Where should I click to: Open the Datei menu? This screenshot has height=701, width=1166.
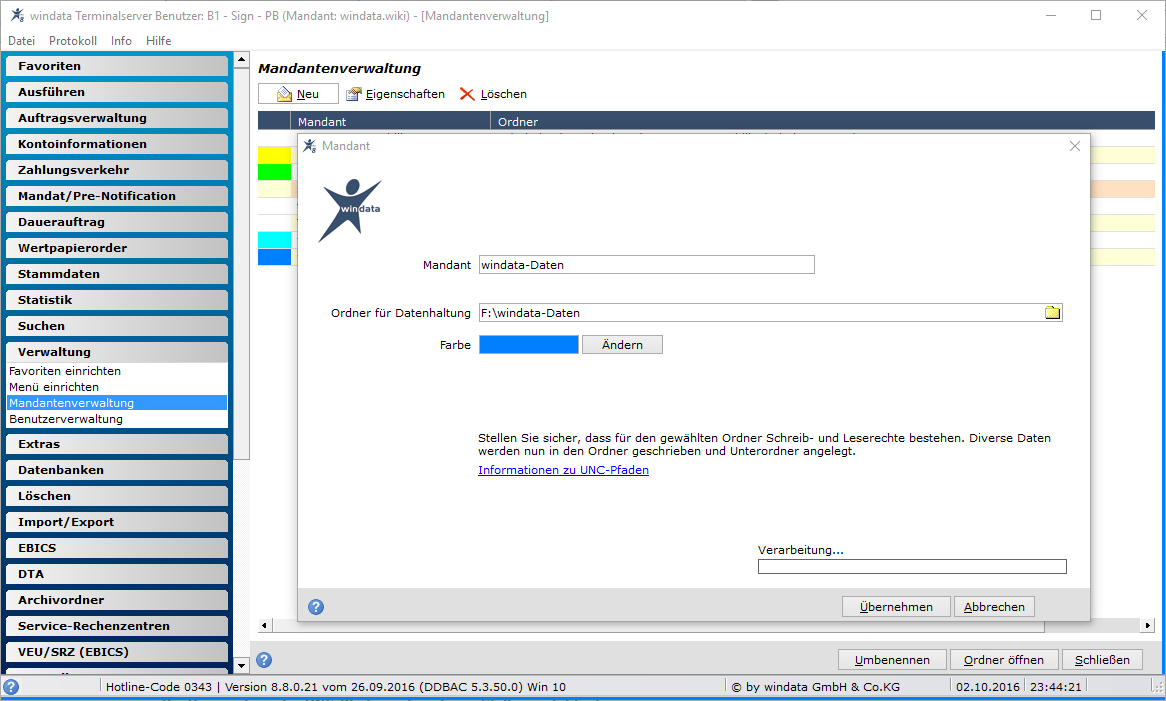click(x=22, y=41)
